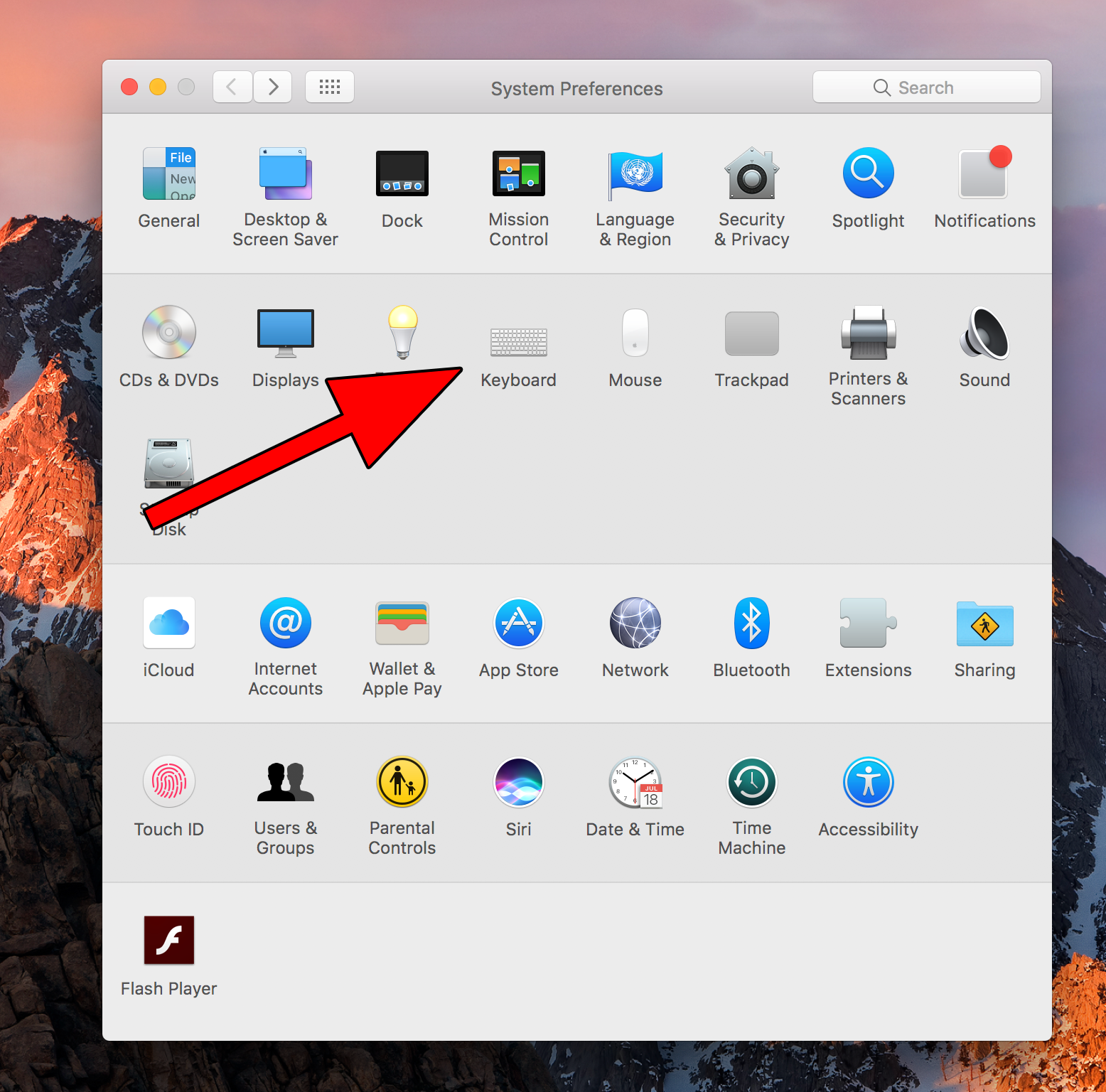
Task: Click the iCloud preferences icon
Action: tap(168, 623)
